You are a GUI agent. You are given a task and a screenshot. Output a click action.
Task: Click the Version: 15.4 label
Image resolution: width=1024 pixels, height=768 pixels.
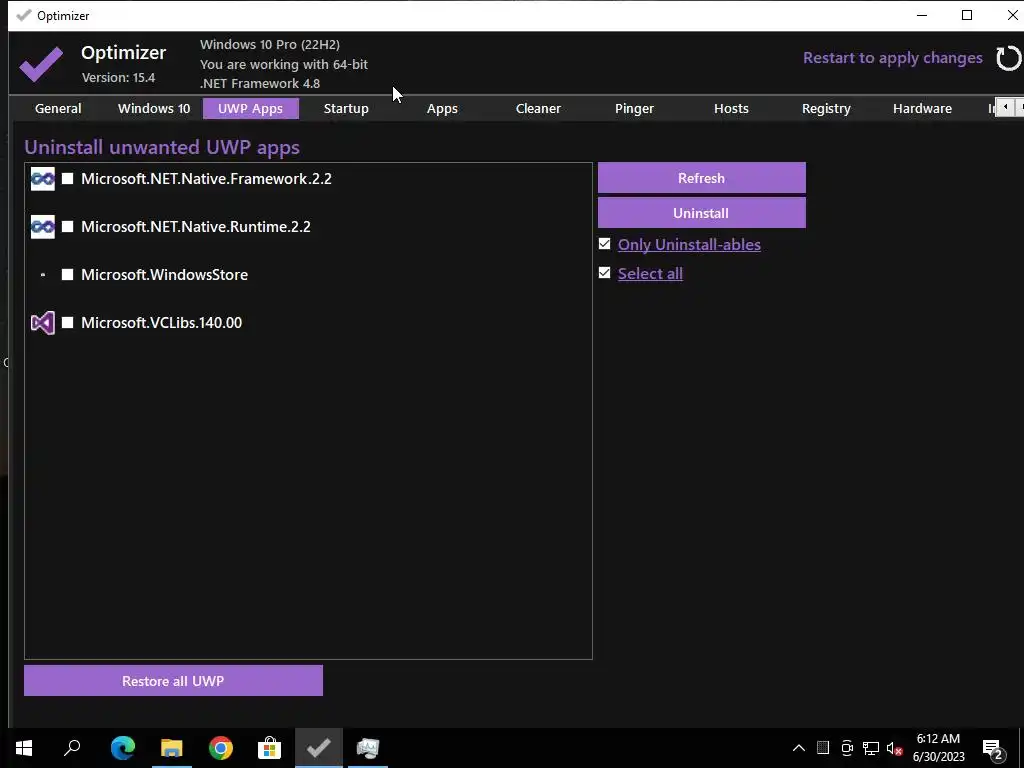pos(118,77)
